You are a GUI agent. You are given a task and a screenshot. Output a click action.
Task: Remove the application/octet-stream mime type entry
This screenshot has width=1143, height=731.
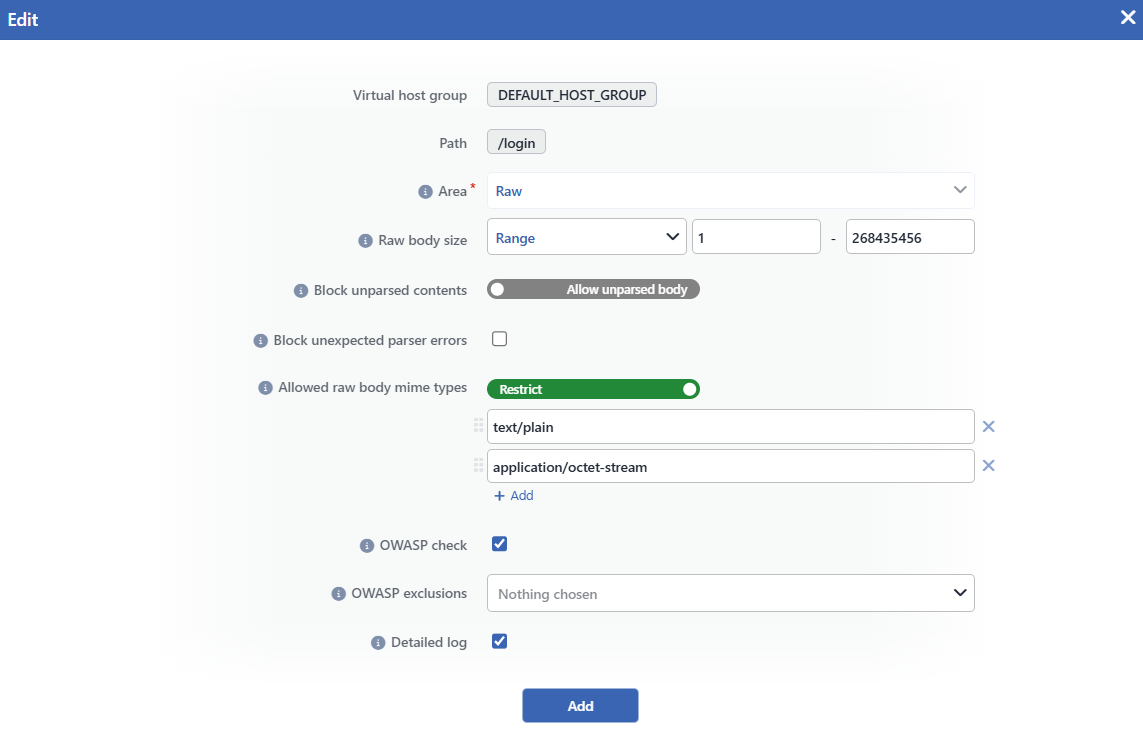pyautogui.click(x=988, y=466)
